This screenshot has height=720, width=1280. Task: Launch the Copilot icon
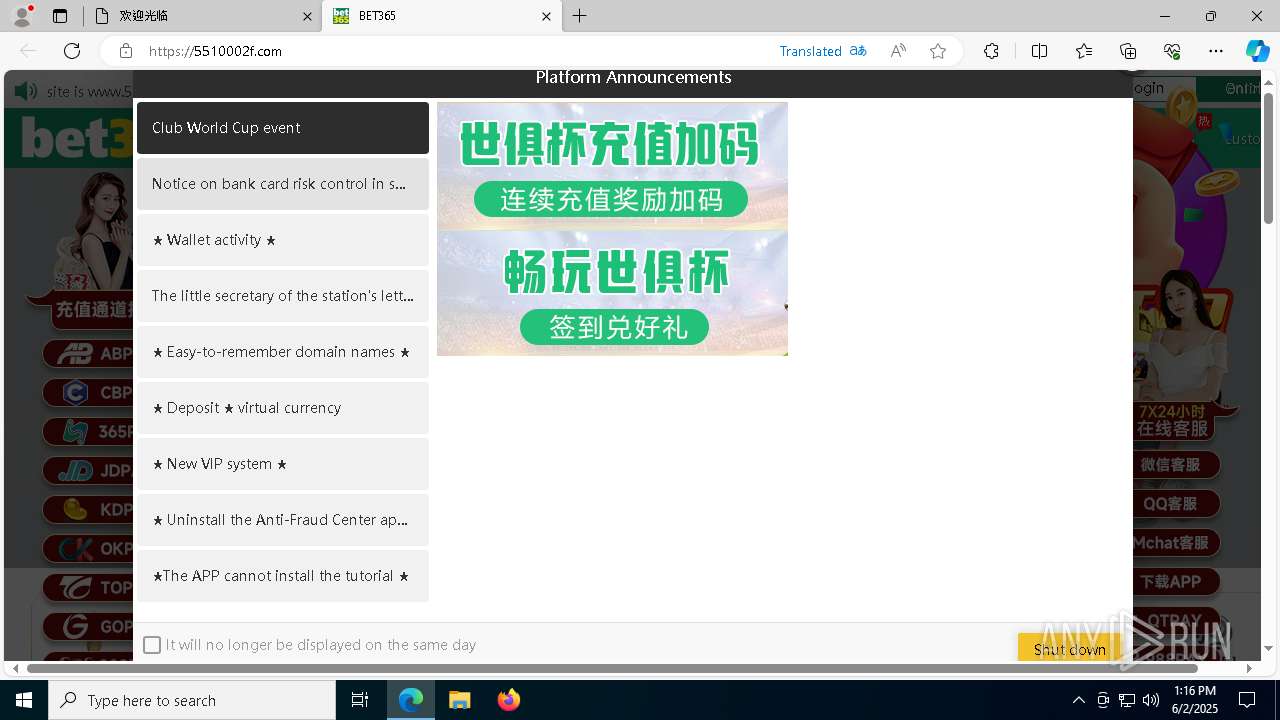pos(1257,51)
